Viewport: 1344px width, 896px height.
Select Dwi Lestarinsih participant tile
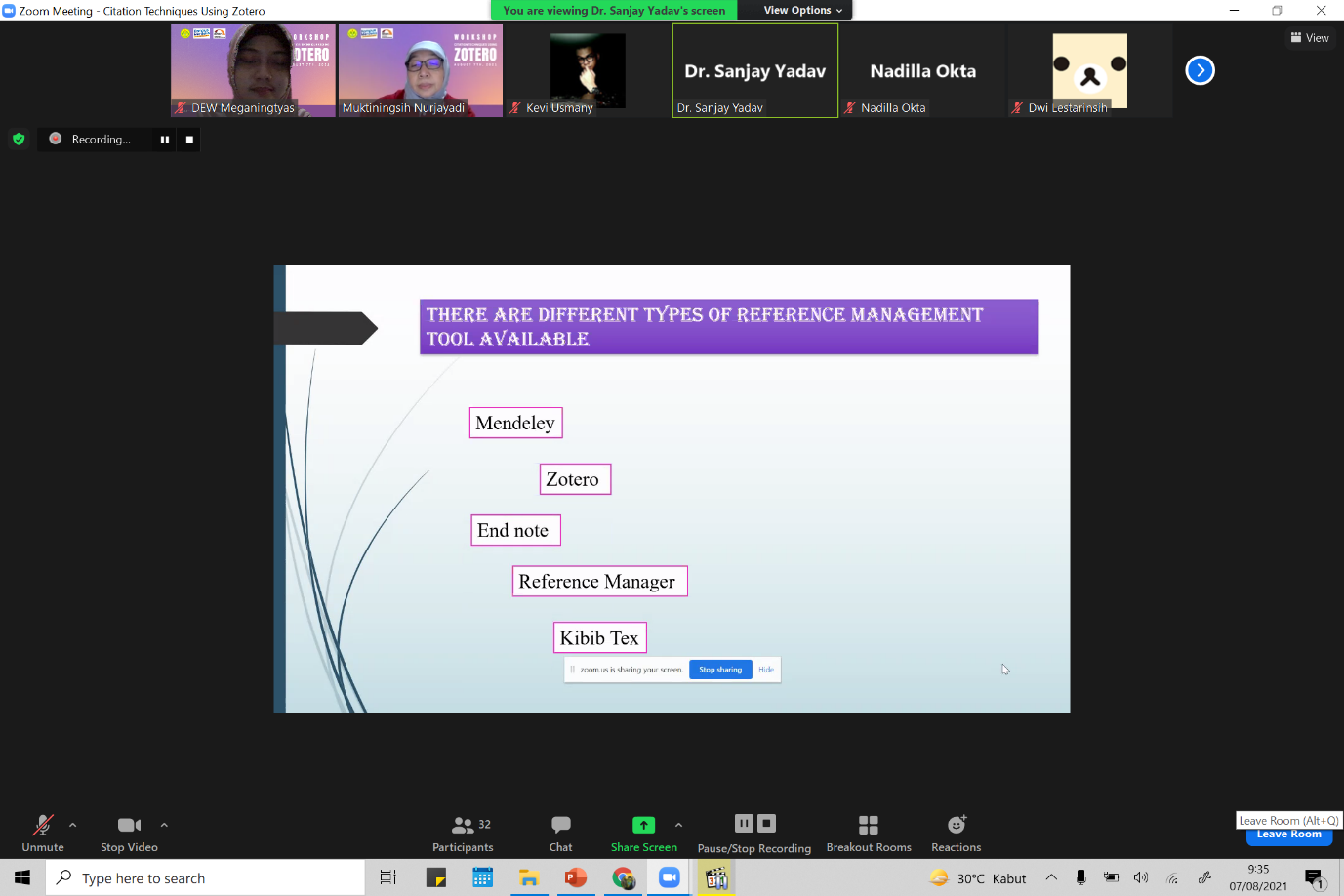tap(1090, 70)
